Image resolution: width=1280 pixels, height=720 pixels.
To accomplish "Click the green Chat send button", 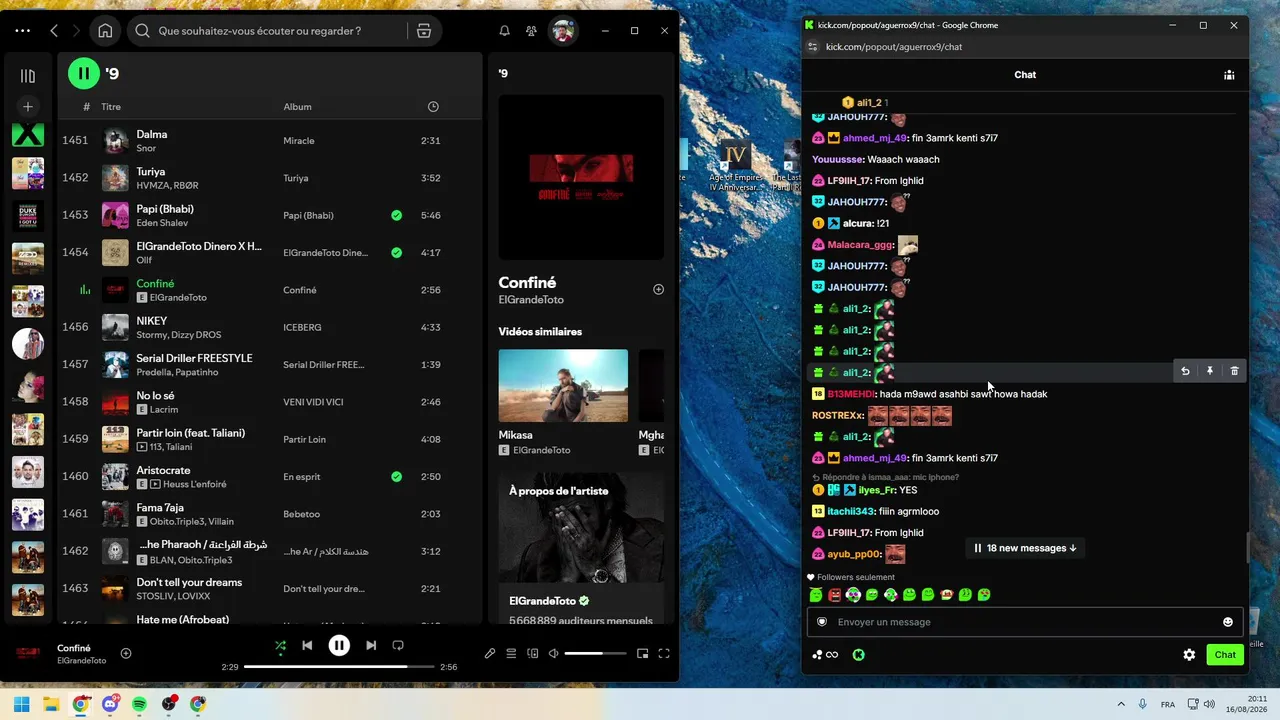I will click(1225, 655).
